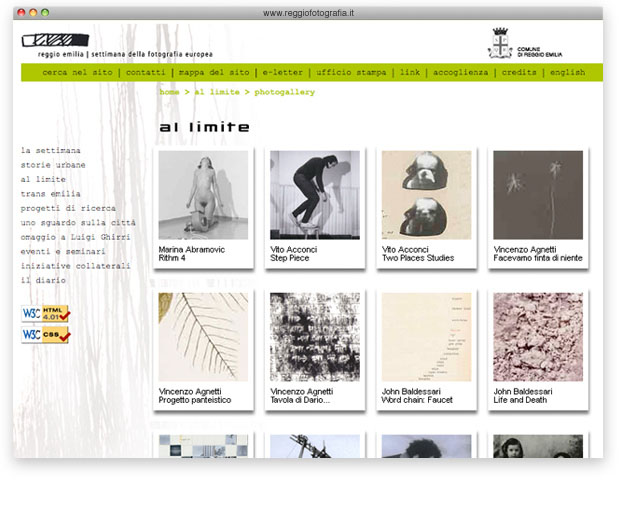Open the 'credits' menu item
The image size is (619, 523).
[519, 73]
